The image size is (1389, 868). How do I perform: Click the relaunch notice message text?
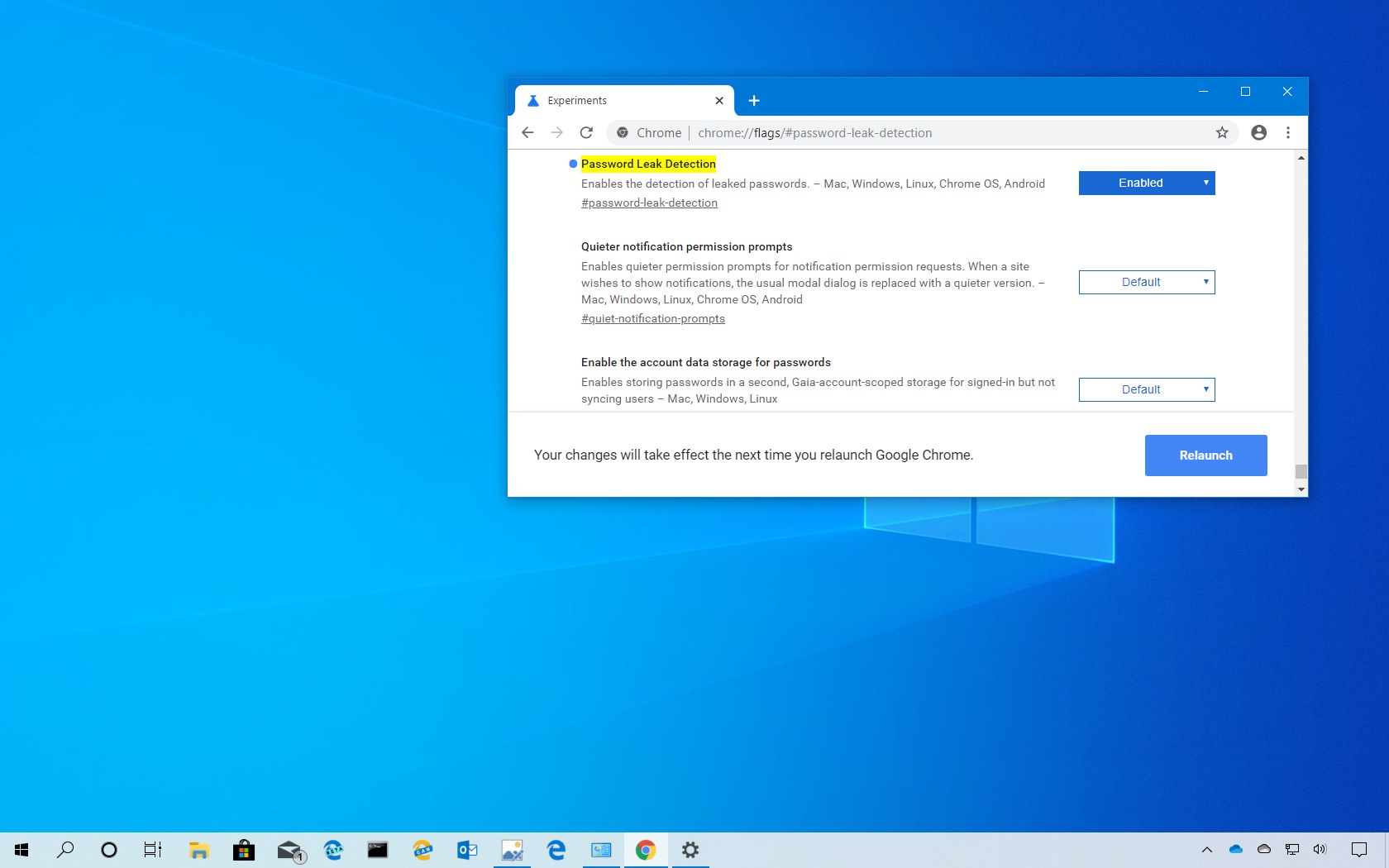tap(753, 455)
